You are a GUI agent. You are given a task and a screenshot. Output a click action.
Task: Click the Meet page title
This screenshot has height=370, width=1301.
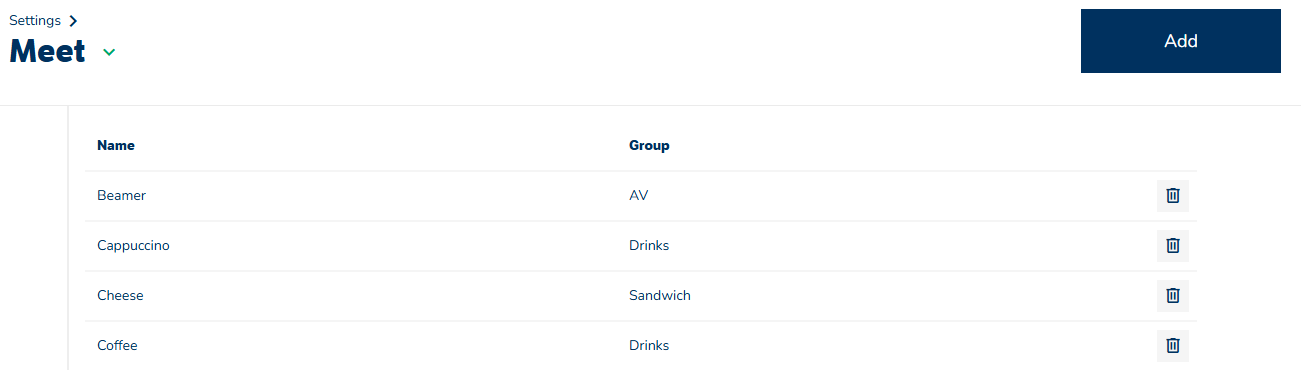(48, 52)
